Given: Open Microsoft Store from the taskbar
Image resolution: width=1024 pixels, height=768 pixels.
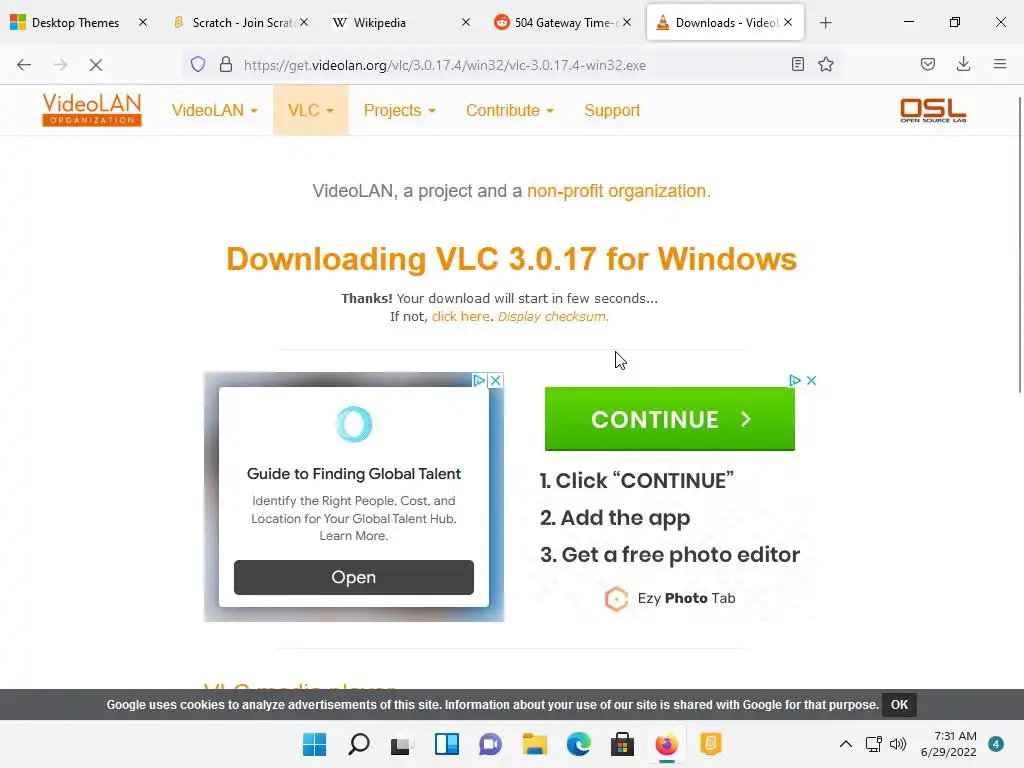Looking at the screenshot, I should [x=622, y=744].
